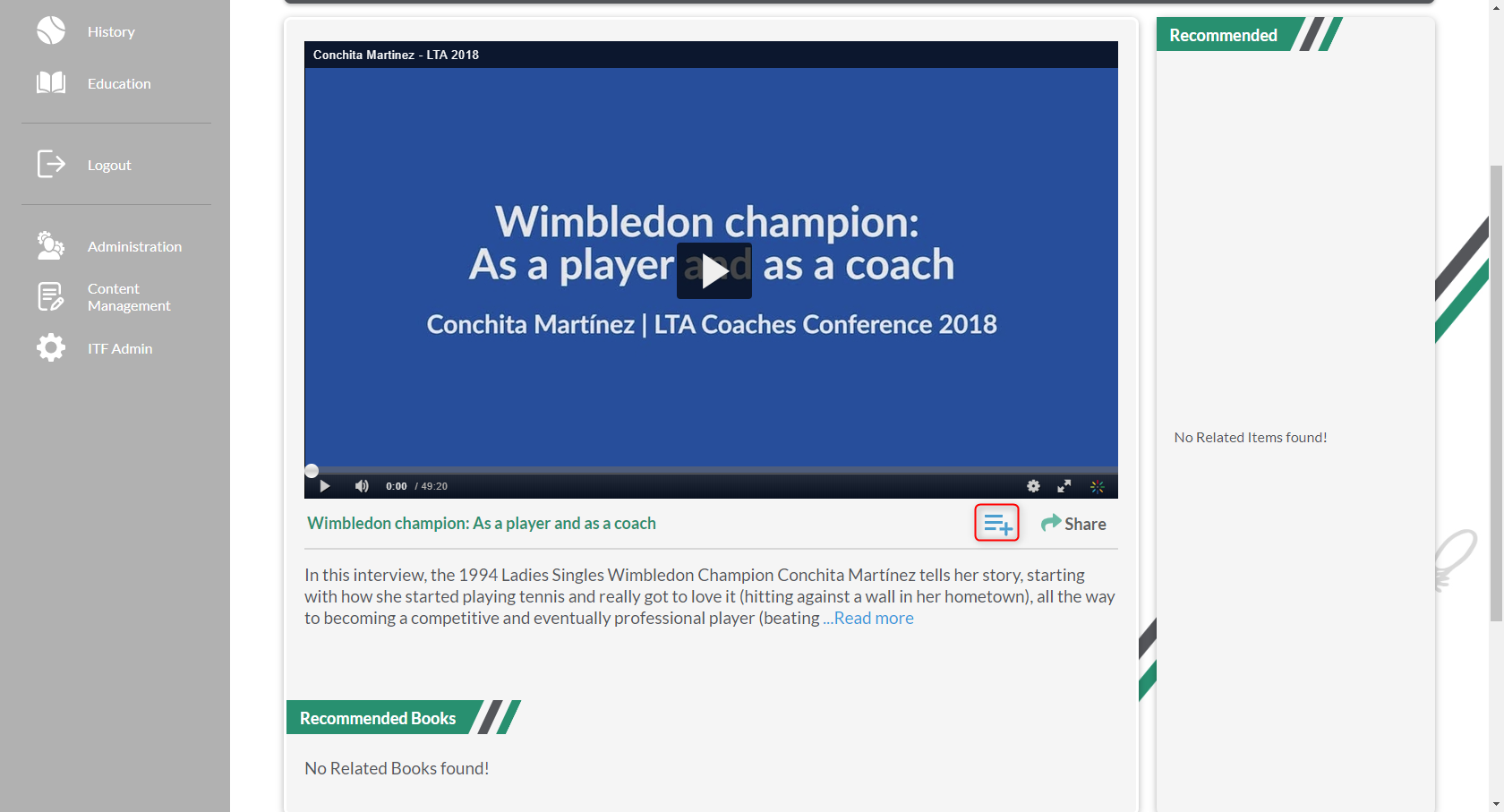Click the scrollbar down arrow
1504x812 pixels.
(x=1496, y=804)
